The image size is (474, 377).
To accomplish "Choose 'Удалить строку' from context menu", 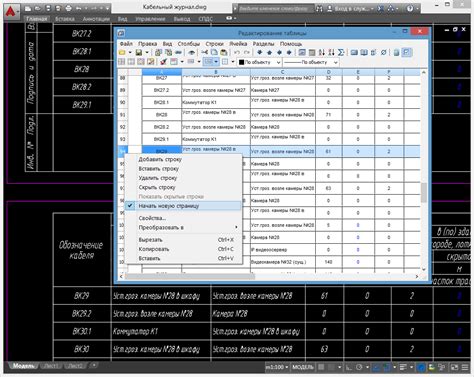I will tap(183, 178).
